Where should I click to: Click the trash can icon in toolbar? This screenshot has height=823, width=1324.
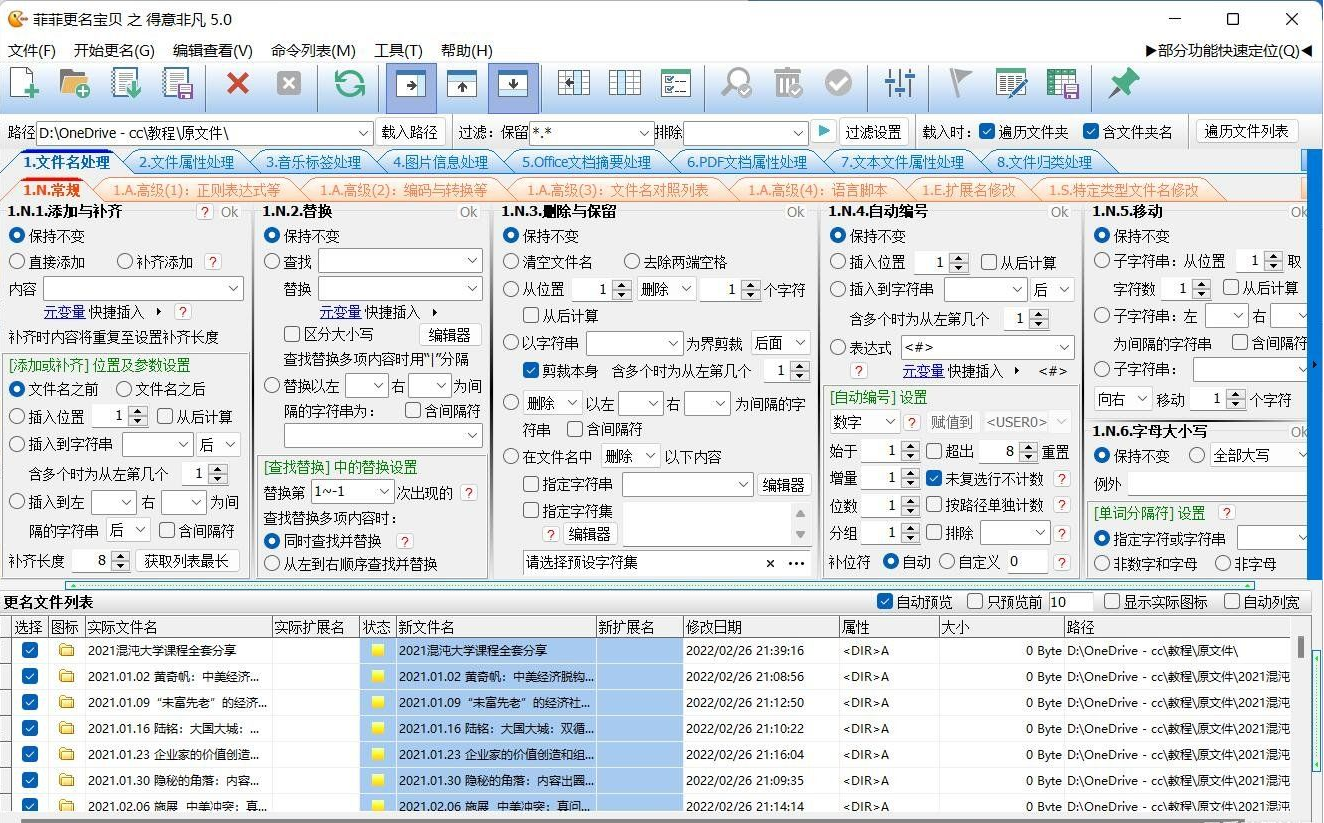787,85
